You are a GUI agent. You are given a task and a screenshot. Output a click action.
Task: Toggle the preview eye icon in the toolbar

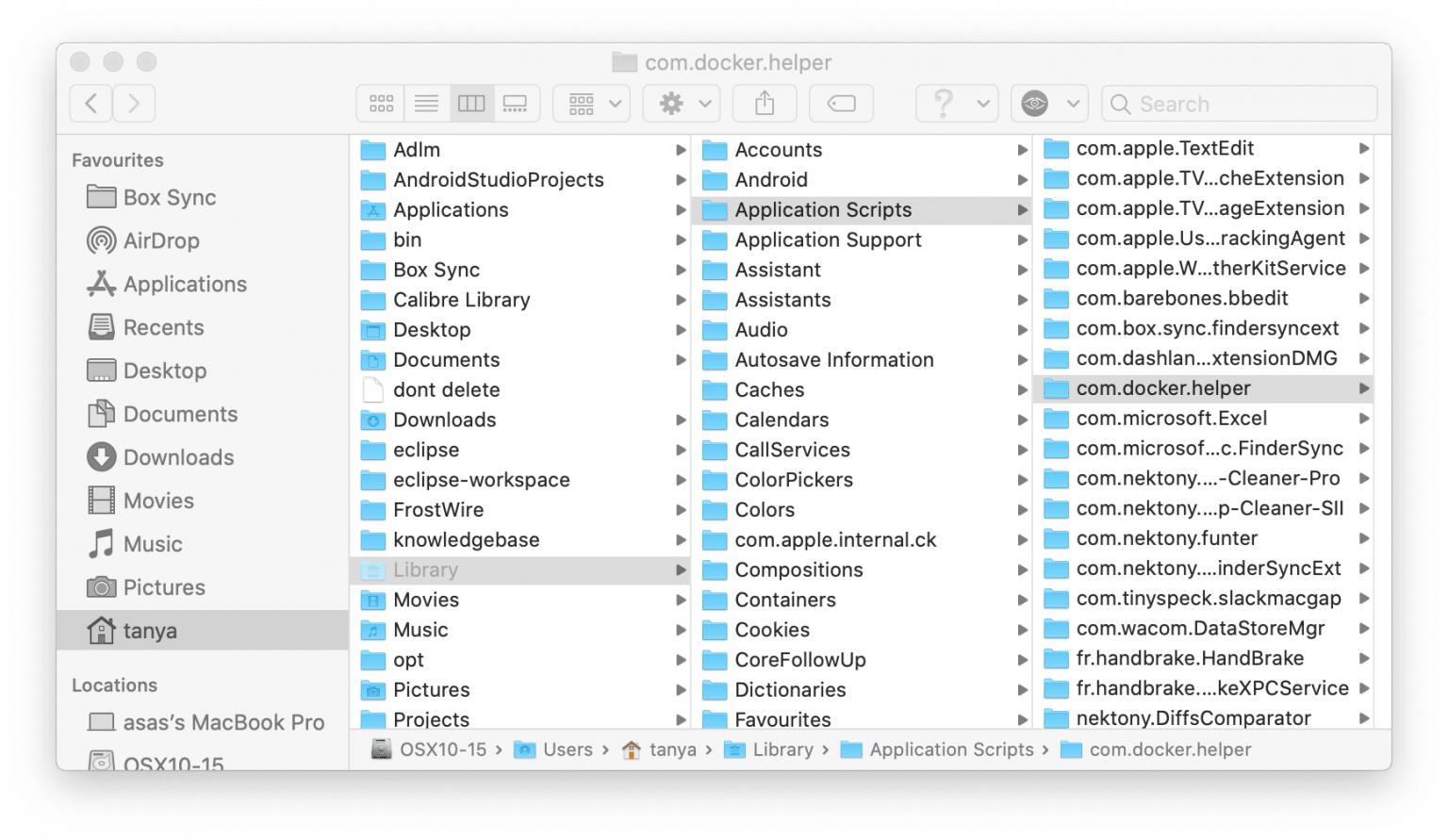1037,103
